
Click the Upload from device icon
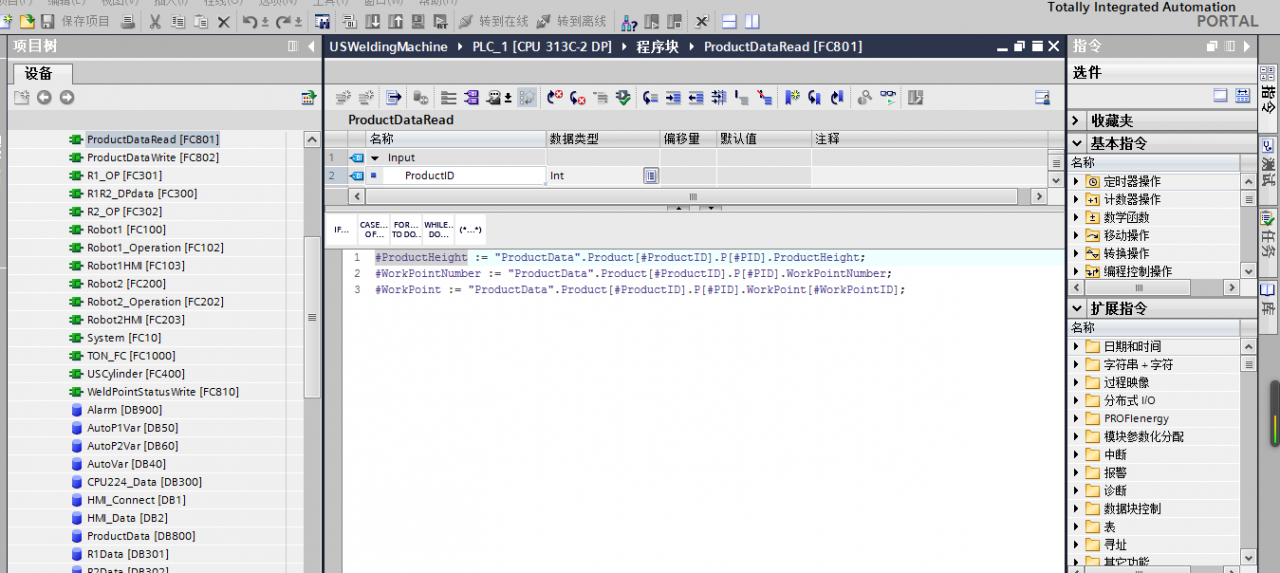[396, 21]
